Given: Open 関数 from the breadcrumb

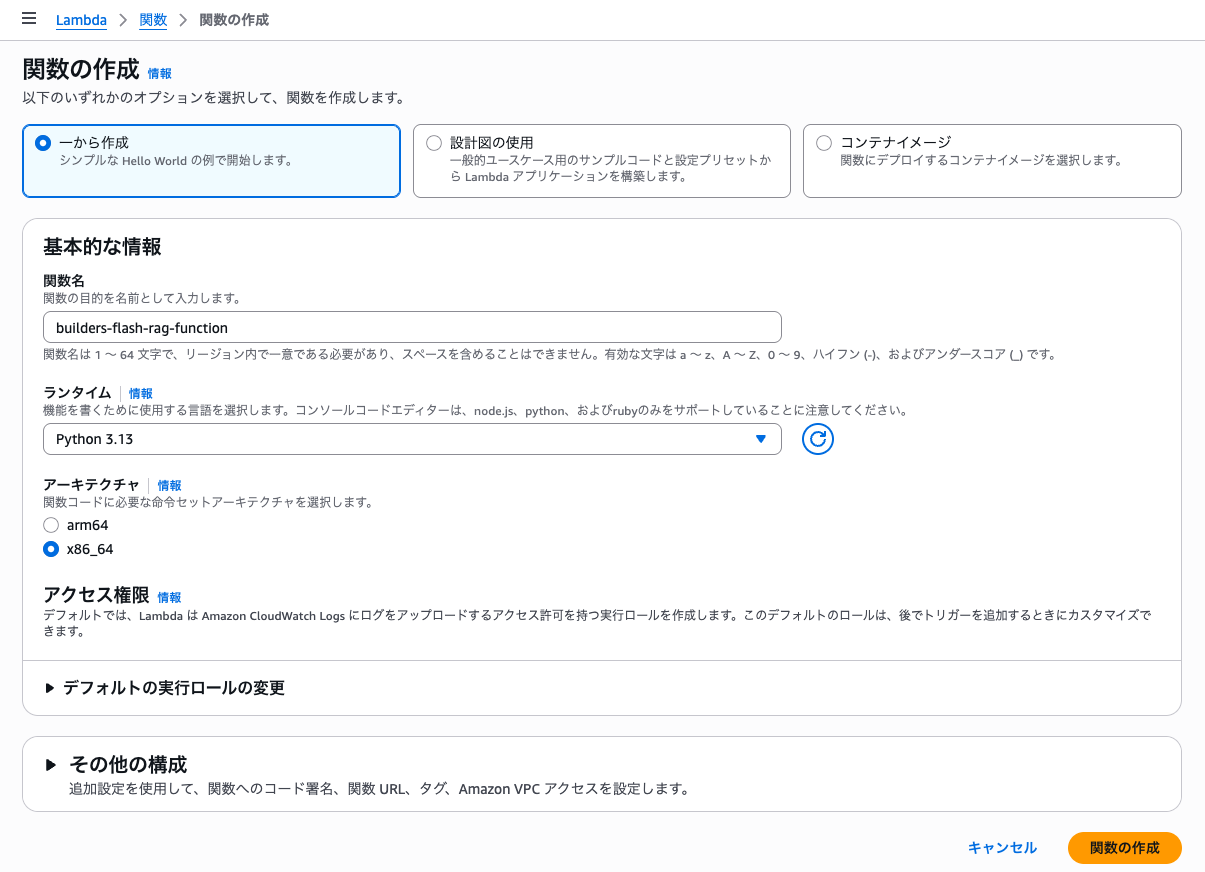Looking at the screenshot, I should pyautogui.click(x=153, y=19).
